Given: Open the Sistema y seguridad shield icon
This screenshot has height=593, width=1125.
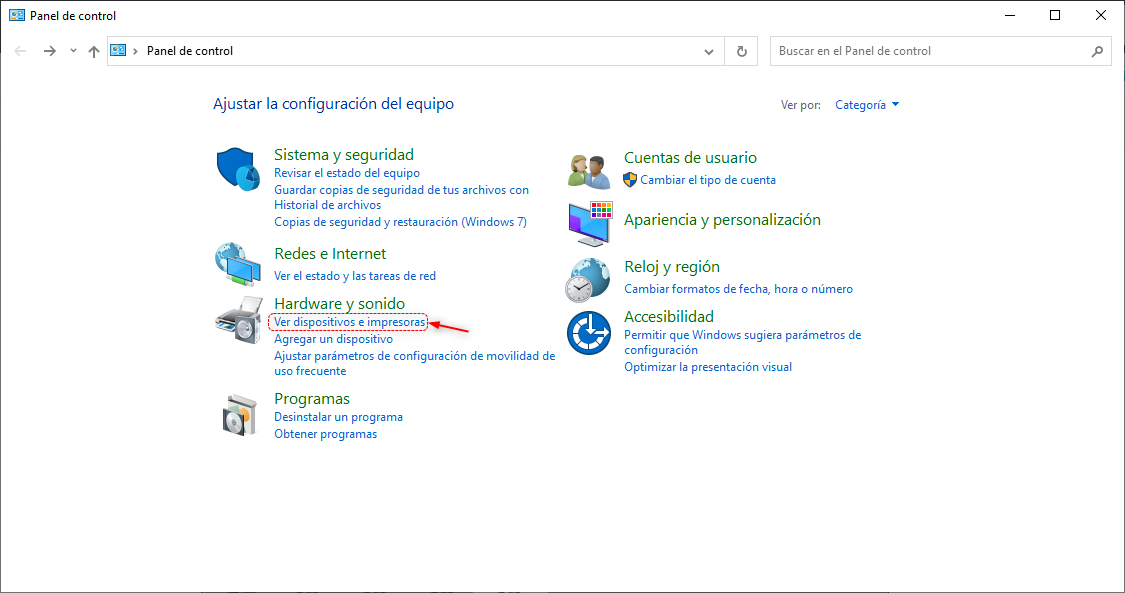Looking at the screenshot, I should pos(238,169).
